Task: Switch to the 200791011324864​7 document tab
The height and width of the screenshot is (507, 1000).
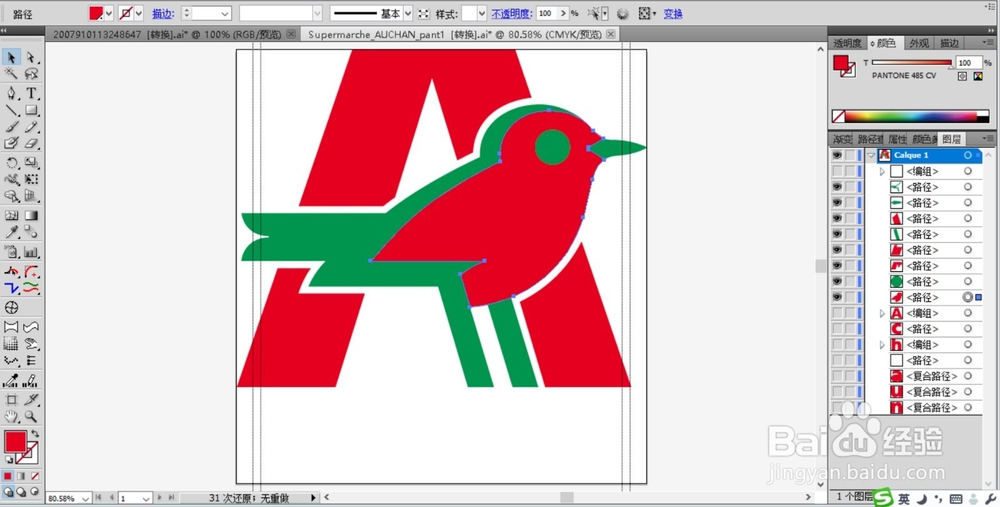Action: (167, 34)
